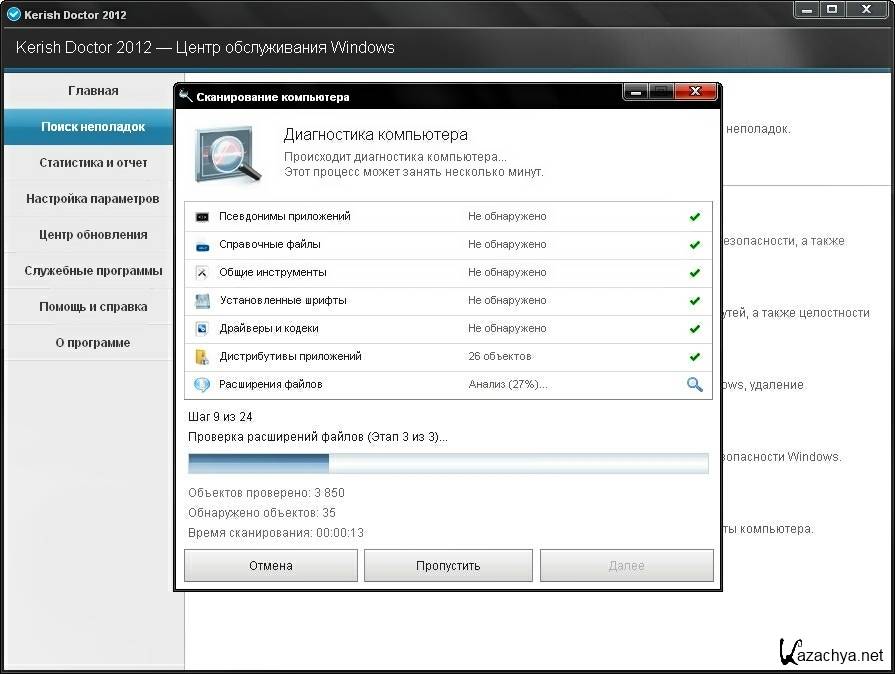Click the Расширения файлов row icon

(202, 384)
